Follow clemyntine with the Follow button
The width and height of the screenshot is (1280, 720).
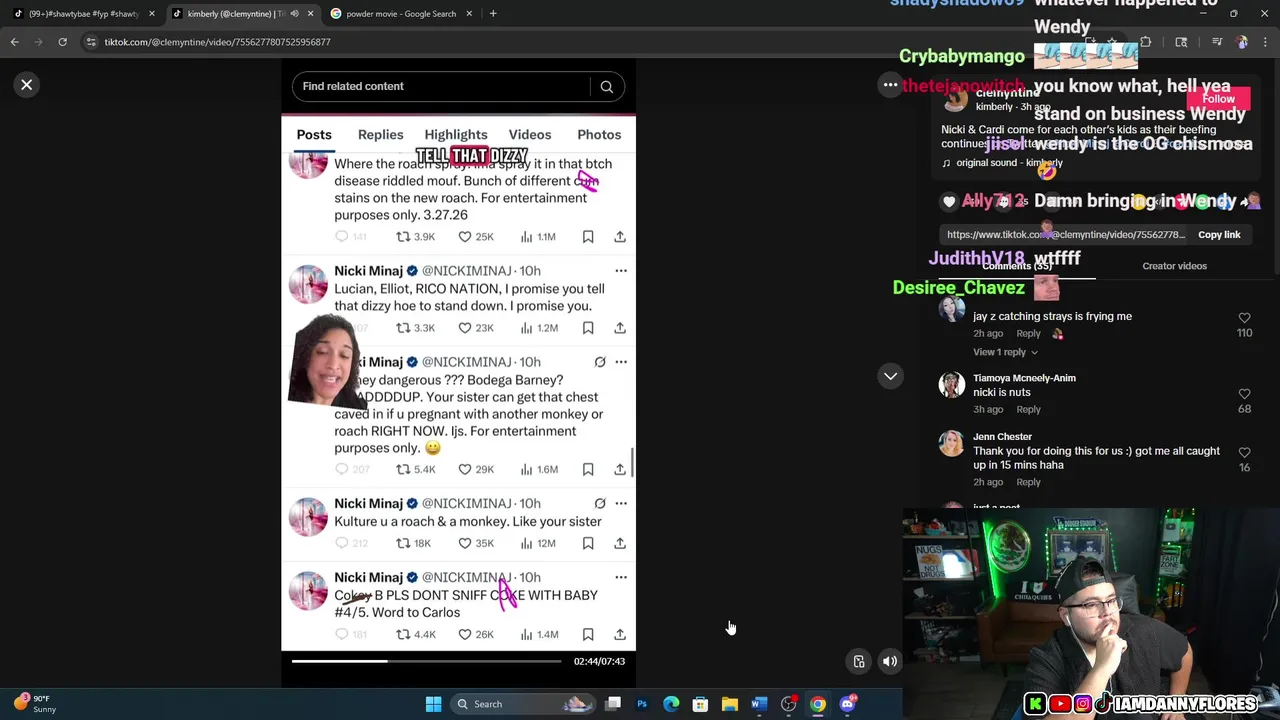pyautogui.click(x=1218, y=99)
